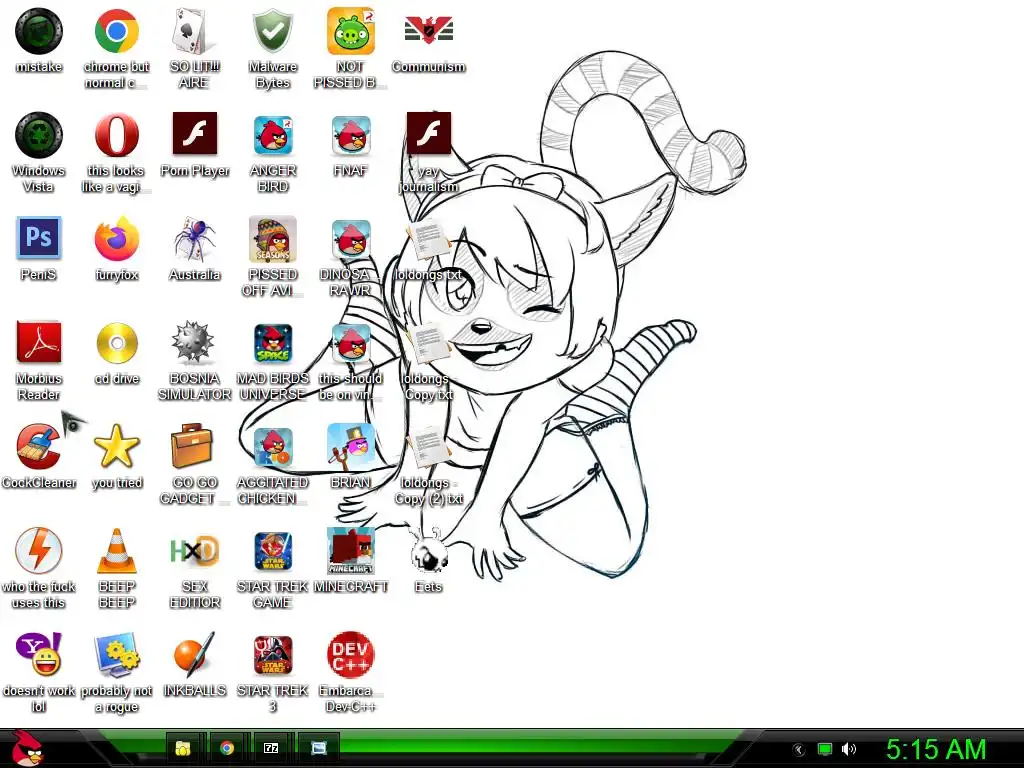Open the 'Windows Vista' recycle bin icon

pyautogui.click(x=39, y=135)
